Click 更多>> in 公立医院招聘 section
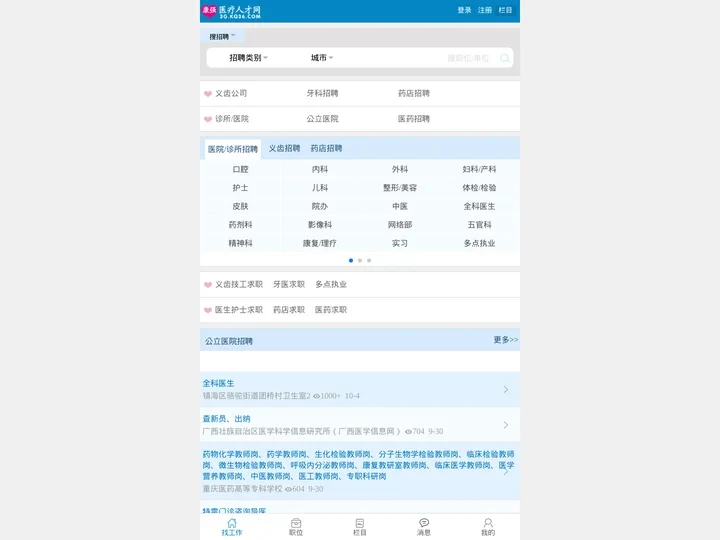720x540 pixels. [506, 340]
